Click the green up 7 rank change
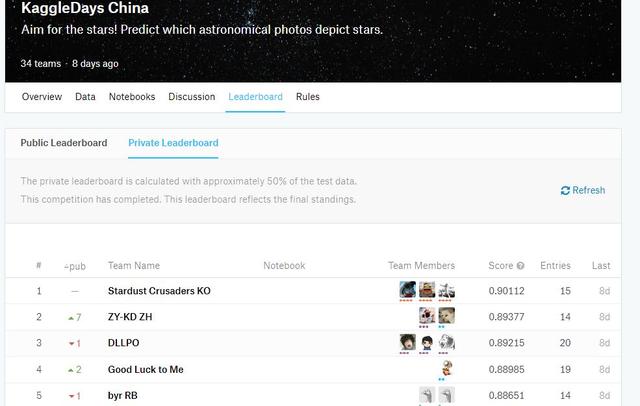640x406 pixels. tap(75, 317)
